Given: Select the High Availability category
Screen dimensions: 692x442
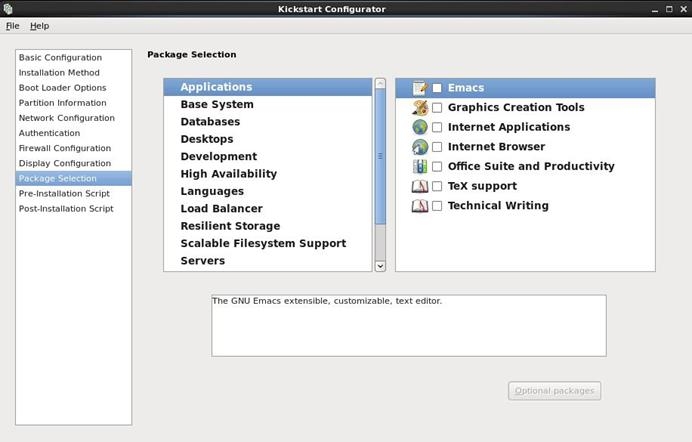Looking at the screenshot, I should (268, 174).
